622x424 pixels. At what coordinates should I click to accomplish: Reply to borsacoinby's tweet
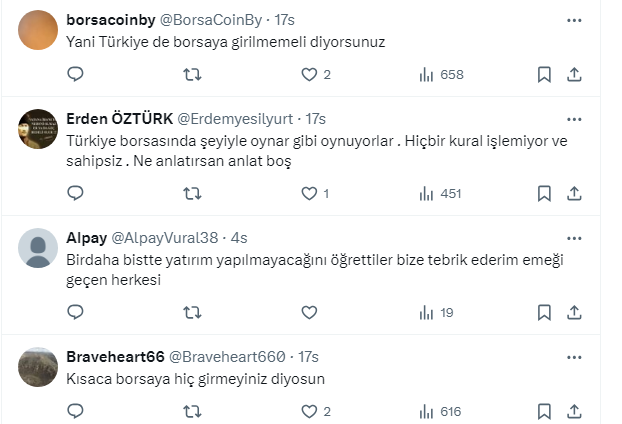[75, 74]
